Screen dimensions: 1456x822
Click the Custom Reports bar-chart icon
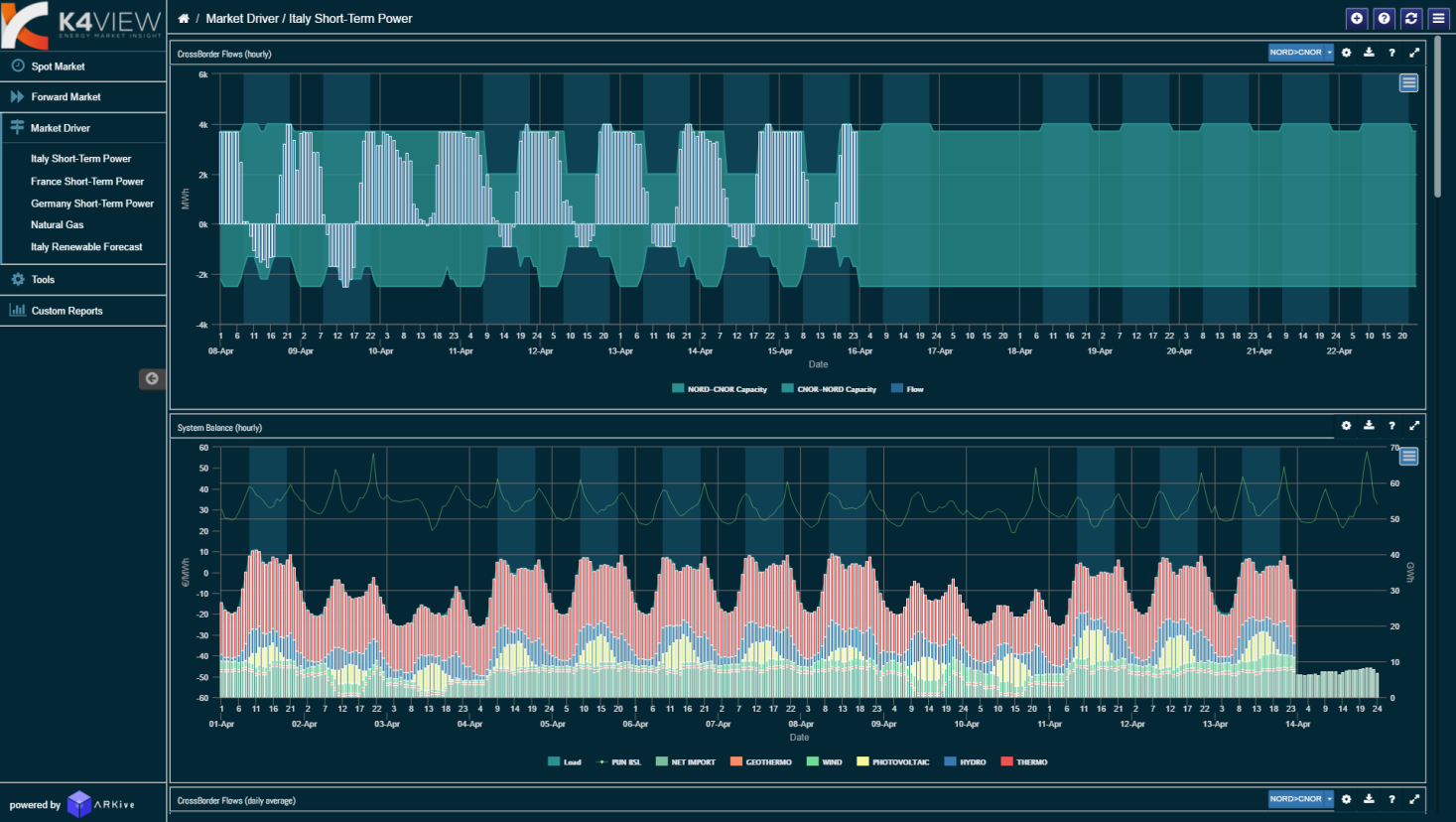click(x=17, y=310)
